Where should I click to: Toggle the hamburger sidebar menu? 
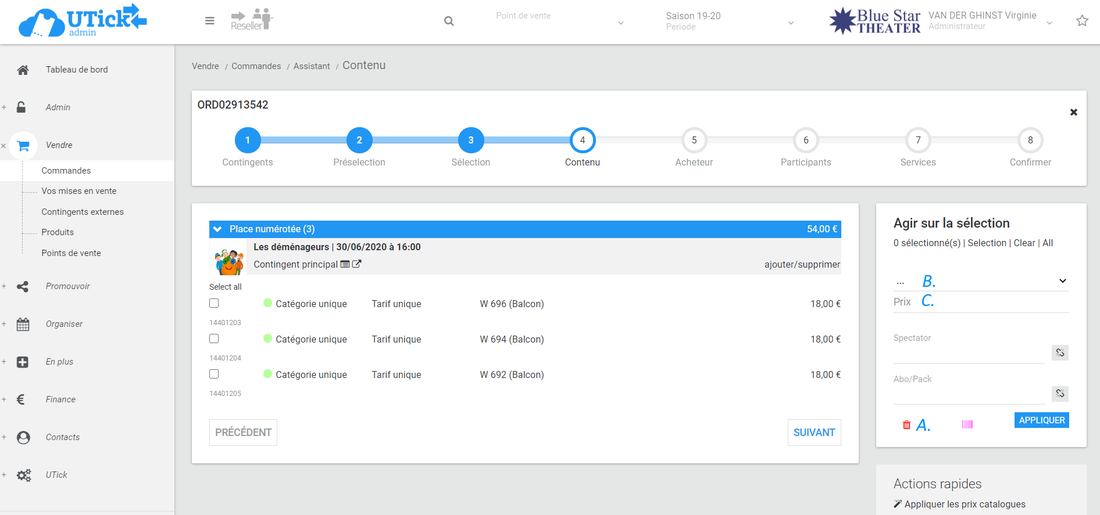click(x=209, y=21)
